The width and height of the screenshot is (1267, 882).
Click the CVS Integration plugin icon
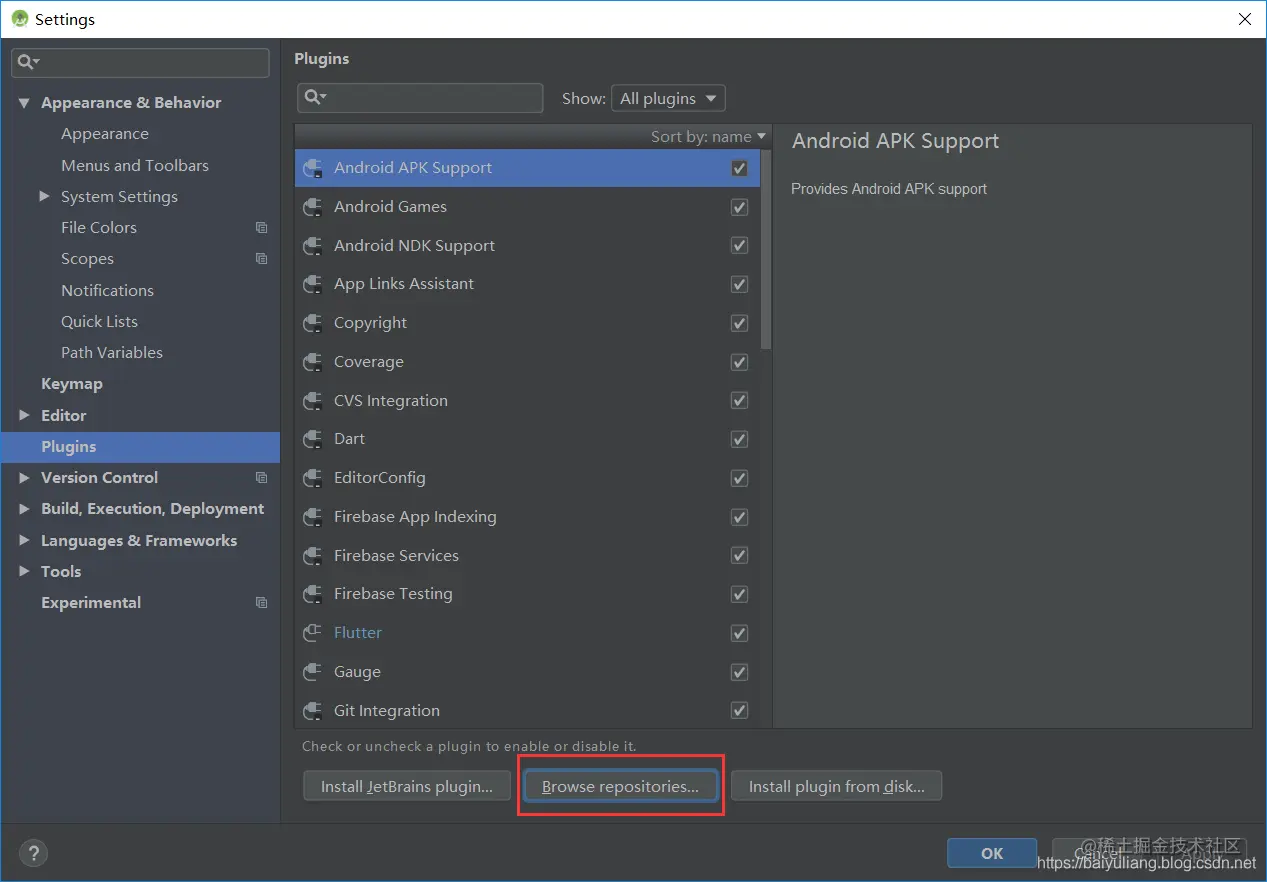click(x=313, y=401)
